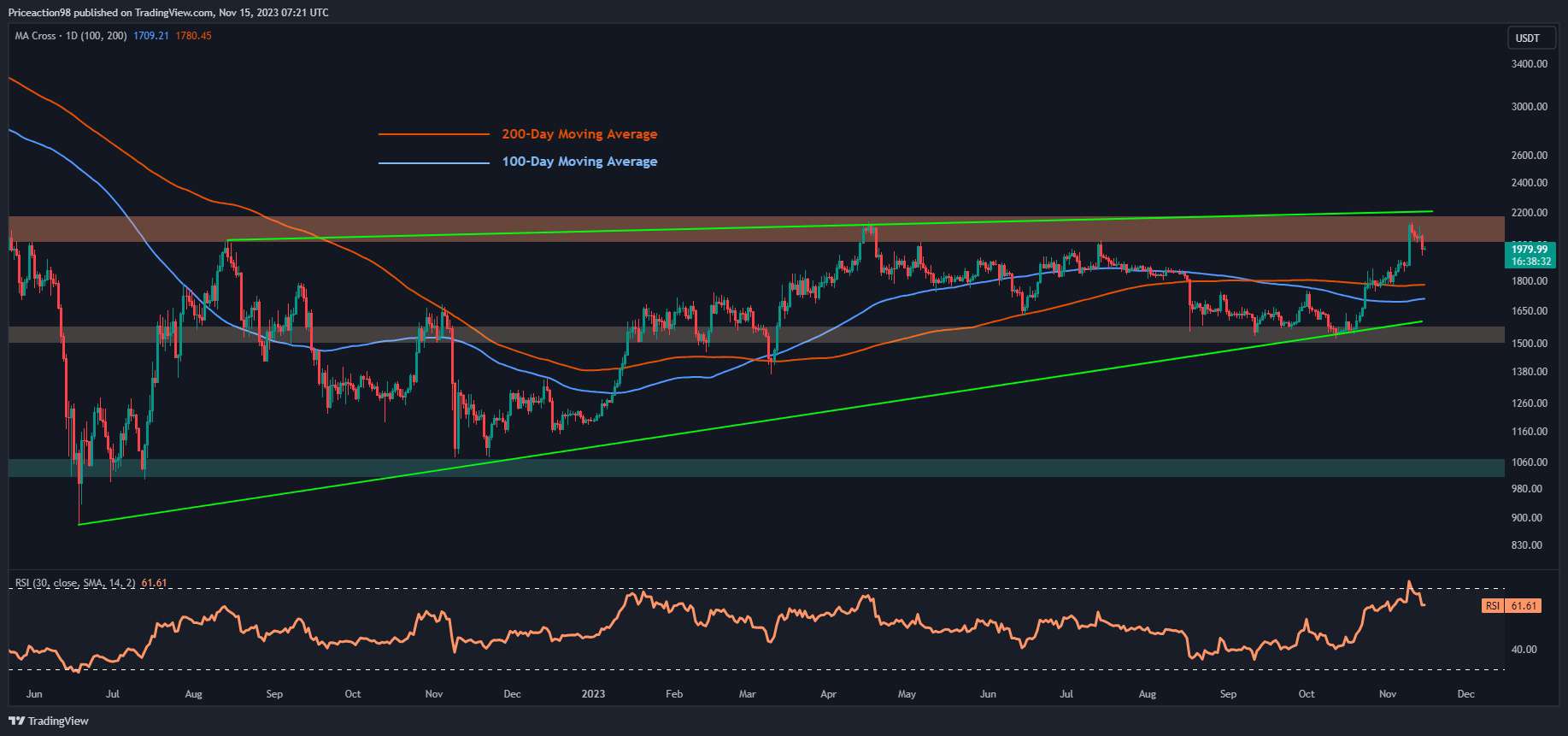This screenshot has width=1568, height=736.
Task: Open the USDT currency selector
Action: 1527,38
